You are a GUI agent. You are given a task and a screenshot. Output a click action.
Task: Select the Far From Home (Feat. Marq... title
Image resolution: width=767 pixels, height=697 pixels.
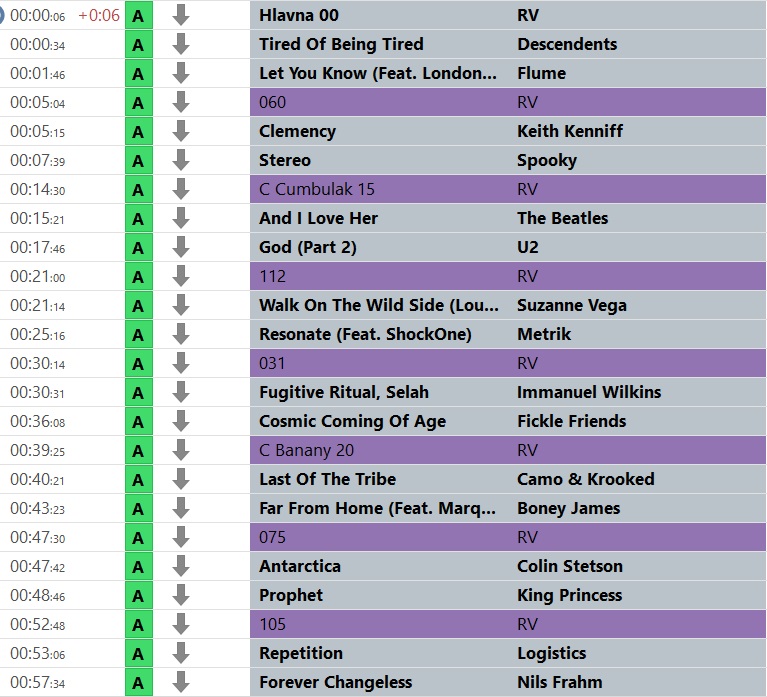377,508
